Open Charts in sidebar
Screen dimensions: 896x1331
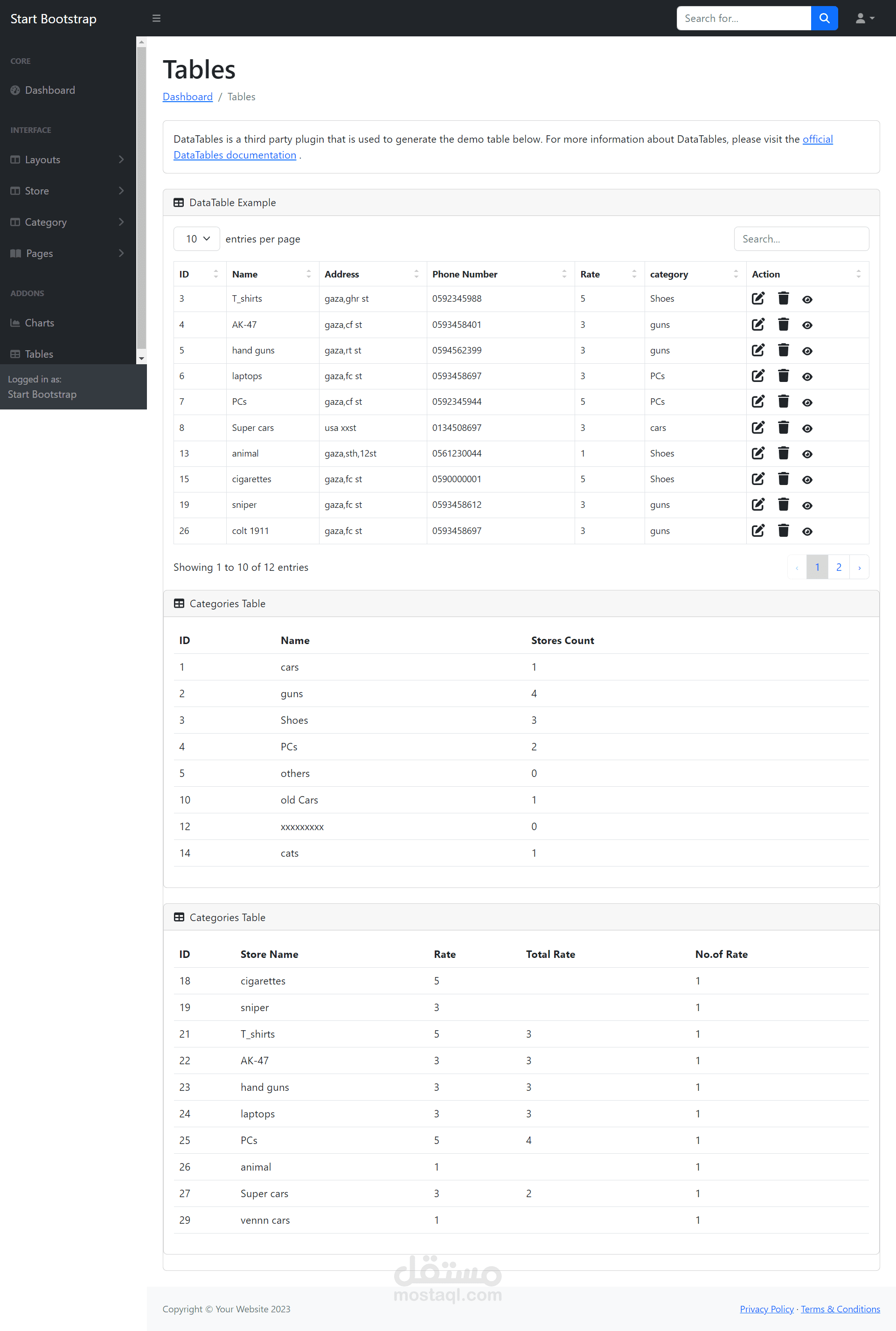pos(40,323)
